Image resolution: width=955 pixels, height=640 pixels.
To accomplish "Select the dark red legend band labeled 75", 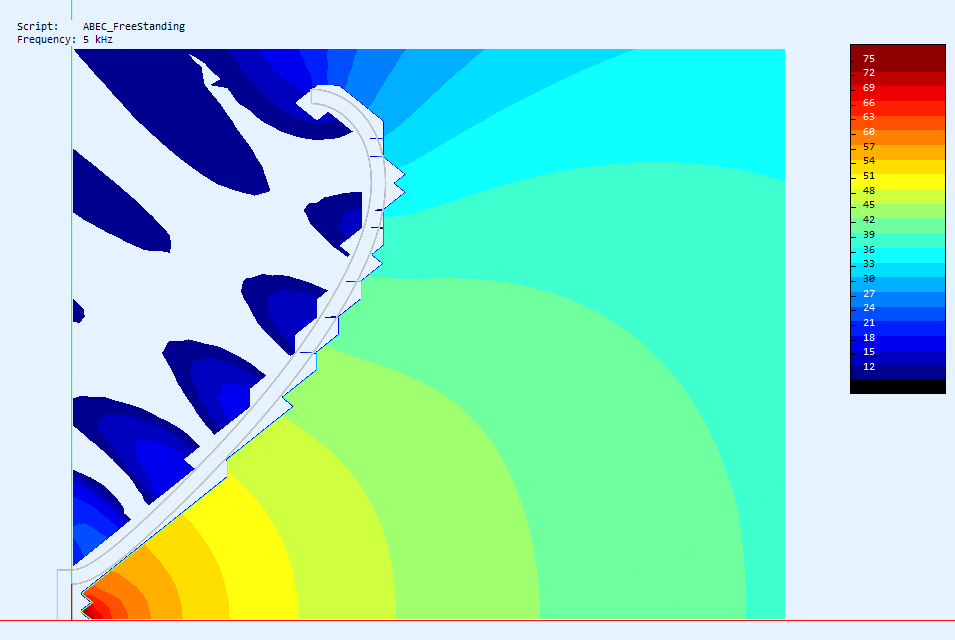I will point(898,58).
